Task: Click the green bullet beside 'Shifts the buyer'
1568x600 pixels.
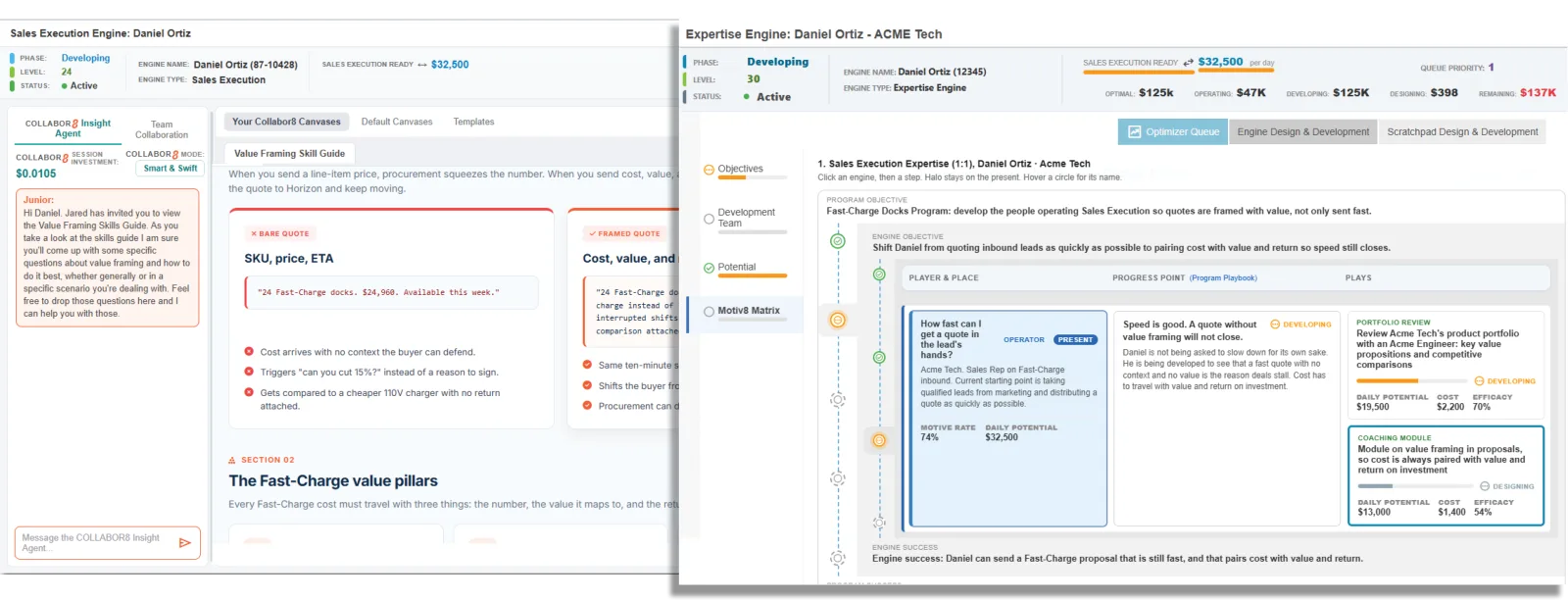Action: [587, 385]
